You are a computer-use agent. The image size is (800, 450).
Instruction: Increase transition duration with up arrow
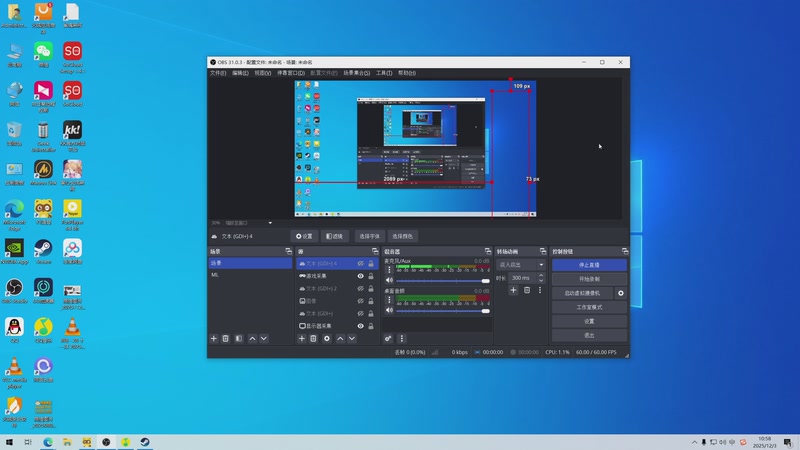(541, 275)
